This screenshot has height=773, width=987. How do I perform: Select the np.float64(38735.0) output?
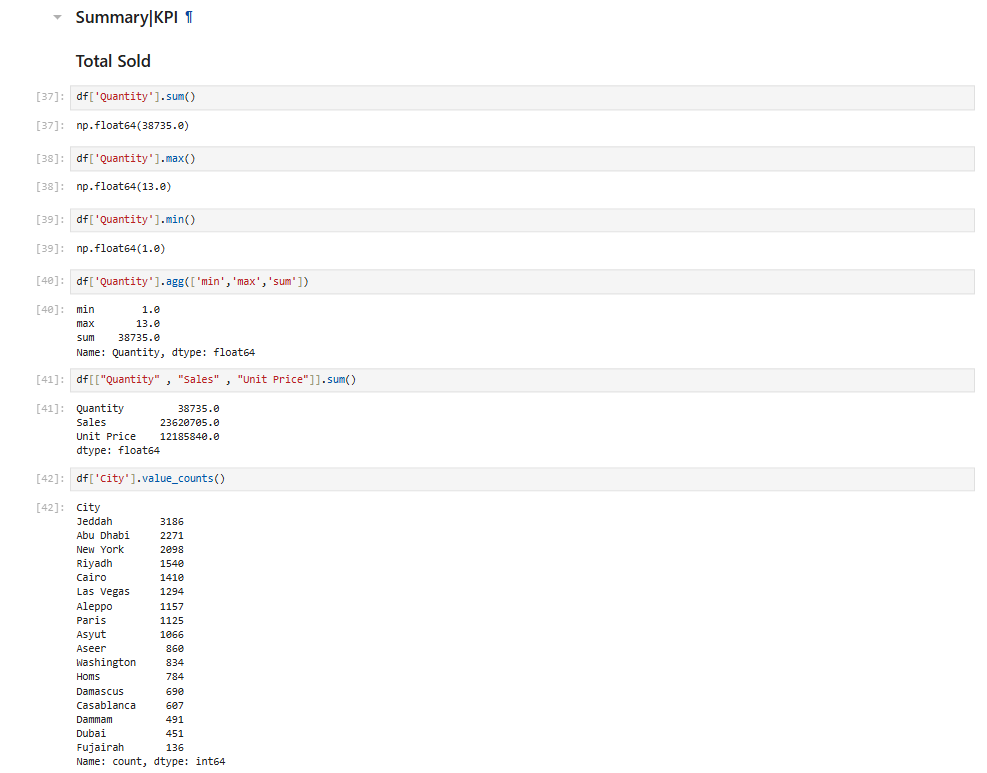pos(132,126)
